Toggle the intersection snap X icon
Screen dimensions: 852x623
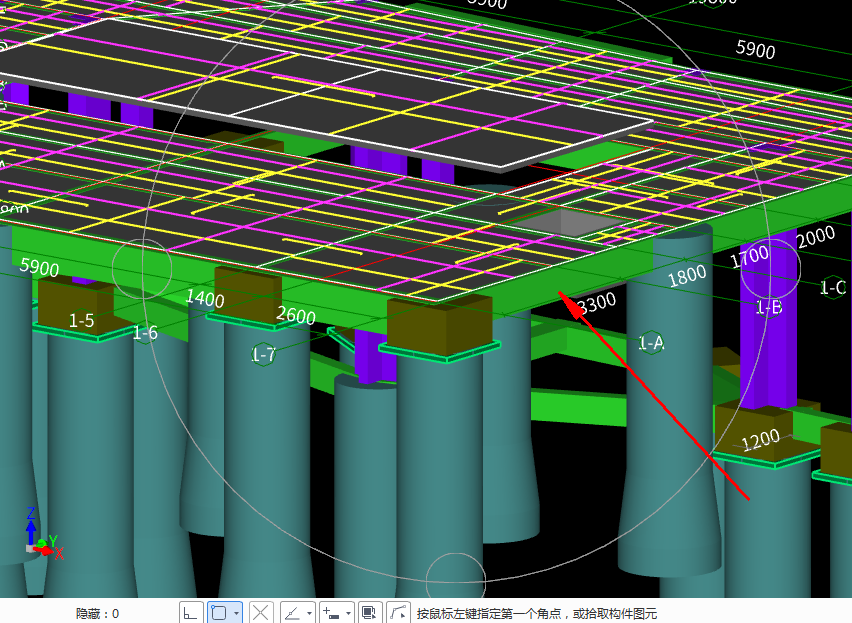point(261,613)
